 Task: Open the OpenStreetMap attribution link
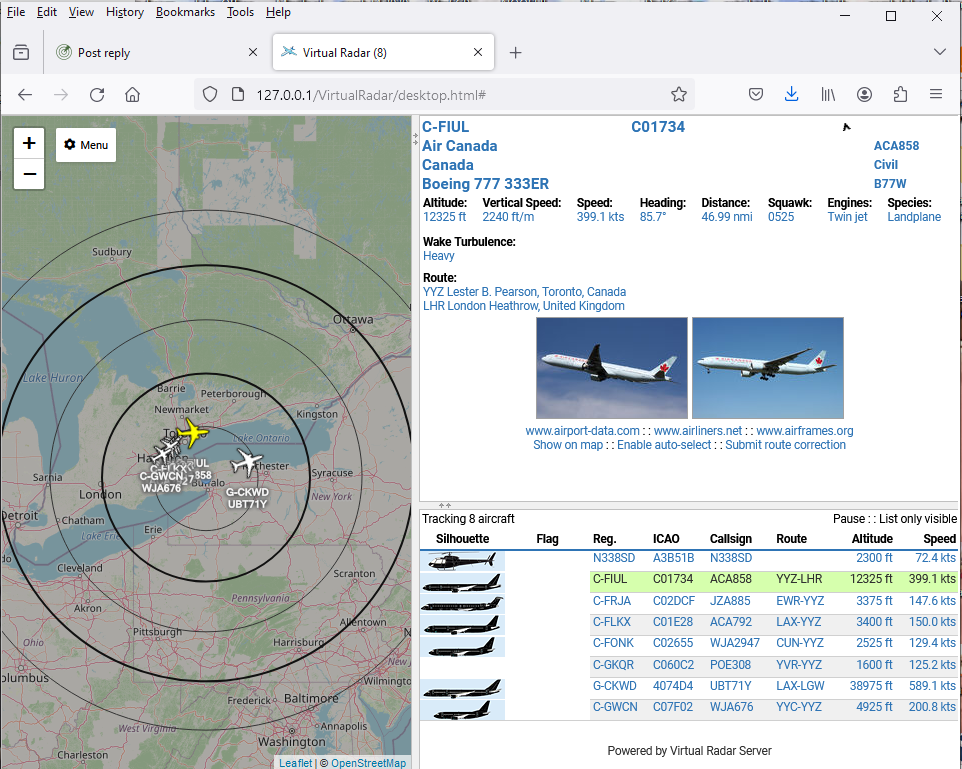click(368, 763)
